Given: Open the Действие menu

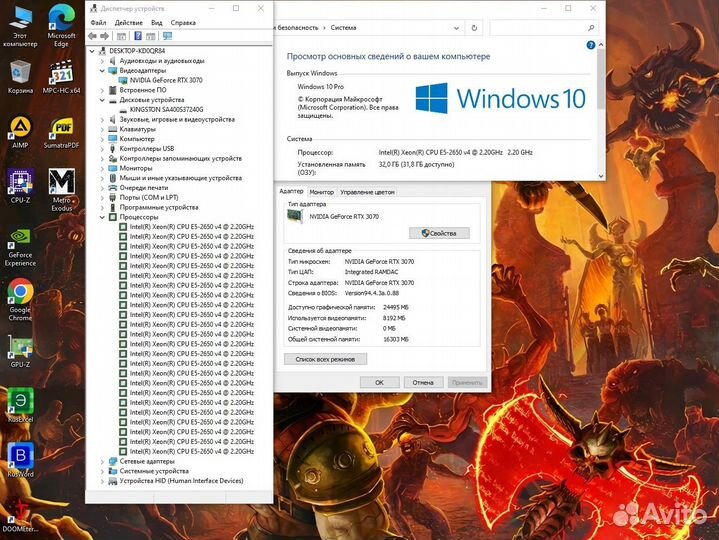Looking at the screenshot, I should coord(128,22).
